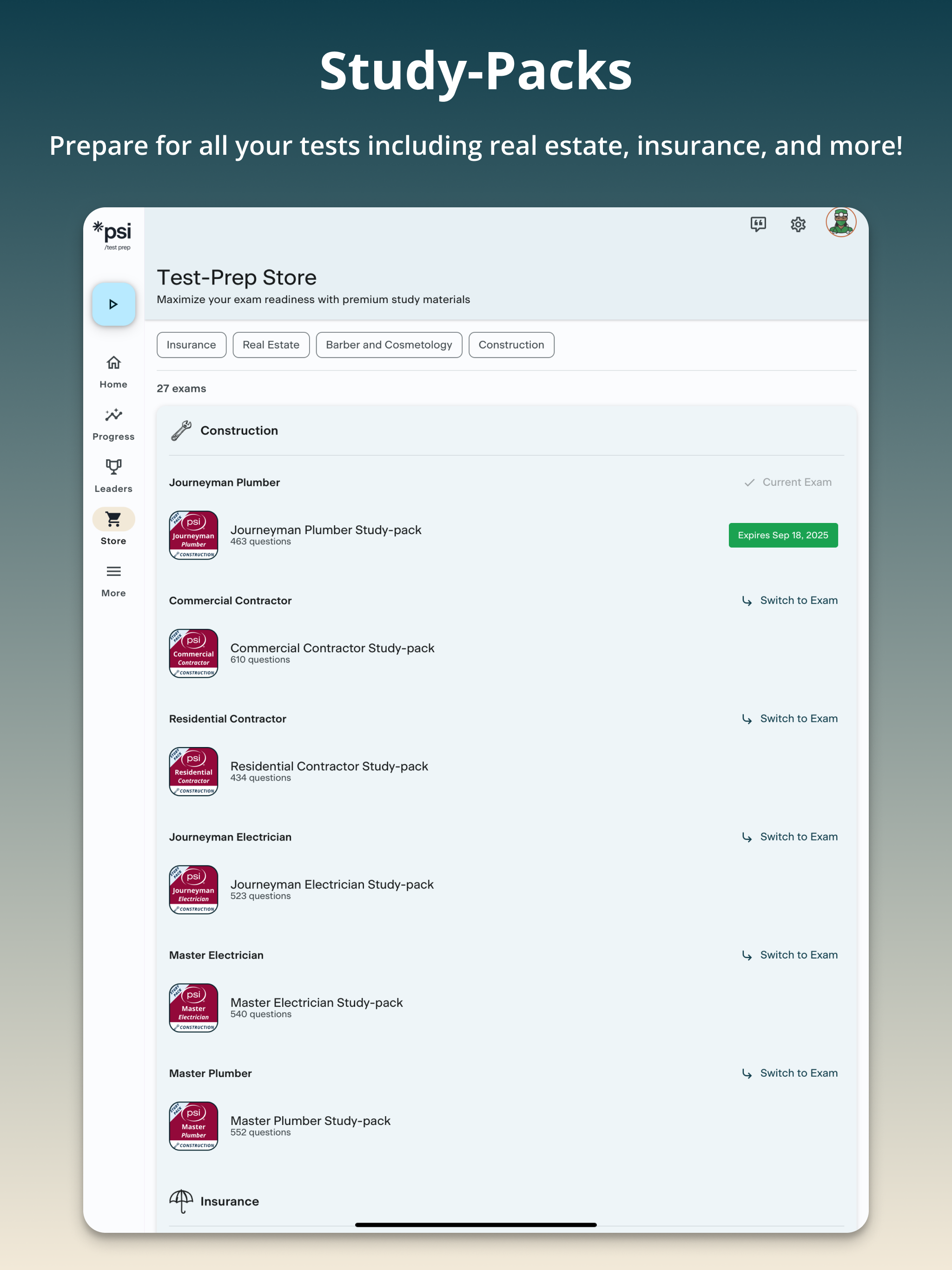Viewport: 952px width, 1270px height.
Task: Select Master Plumber Study-pack title
Action: pyautogui.click(x=310, y=1121)
